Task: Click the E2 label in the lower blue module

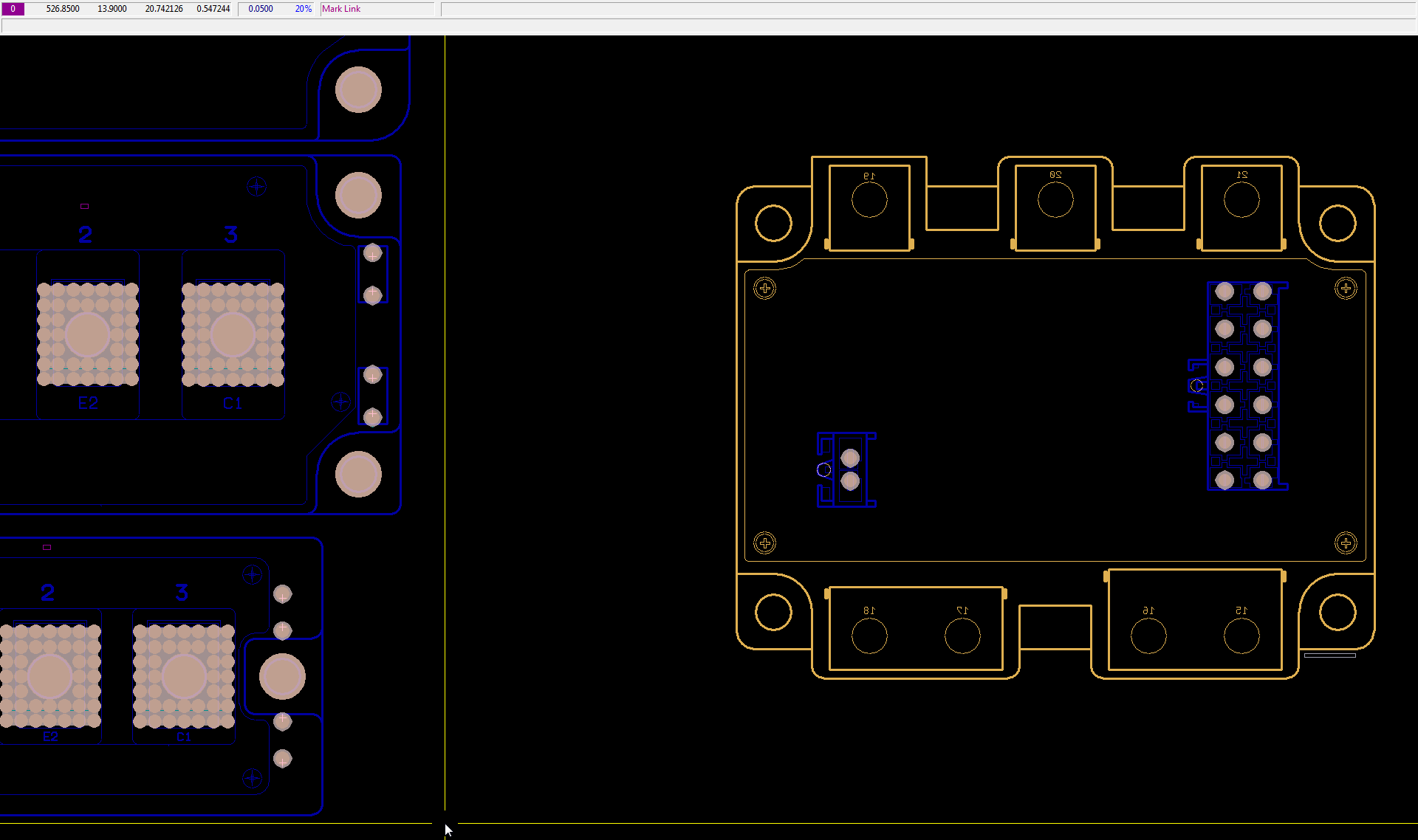Action: click(50, 737)
